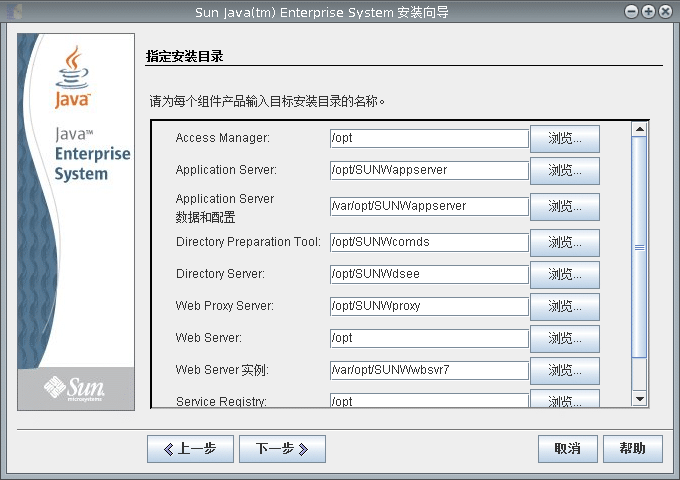Edit the /var/opt/SUNWappserver path field

(429, 206)
